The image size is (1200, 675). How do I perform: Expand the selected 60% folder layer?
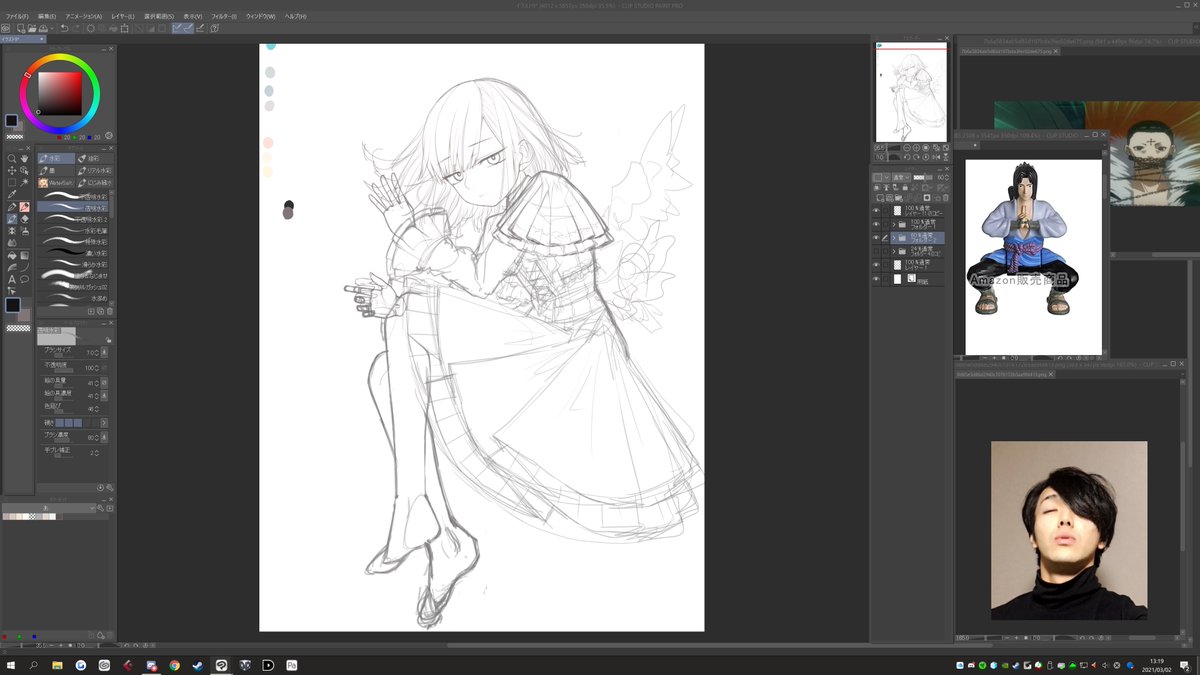(894, 237)
